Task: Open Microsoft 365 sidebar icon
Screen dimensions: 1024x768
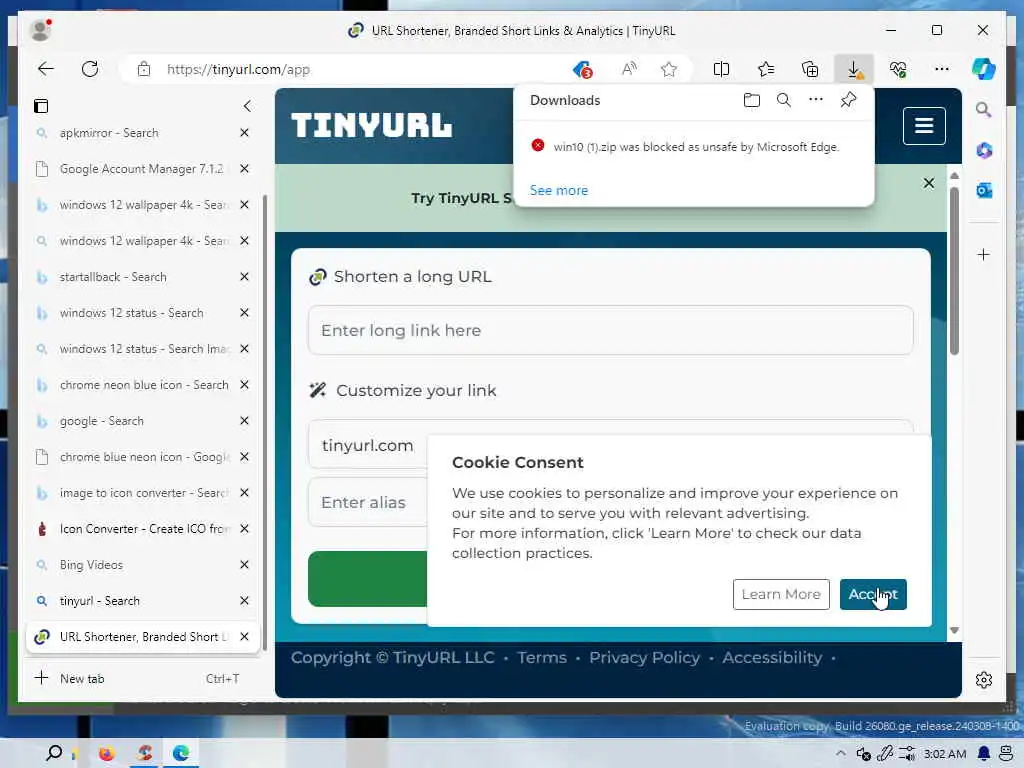Action: tap(984, 150)
